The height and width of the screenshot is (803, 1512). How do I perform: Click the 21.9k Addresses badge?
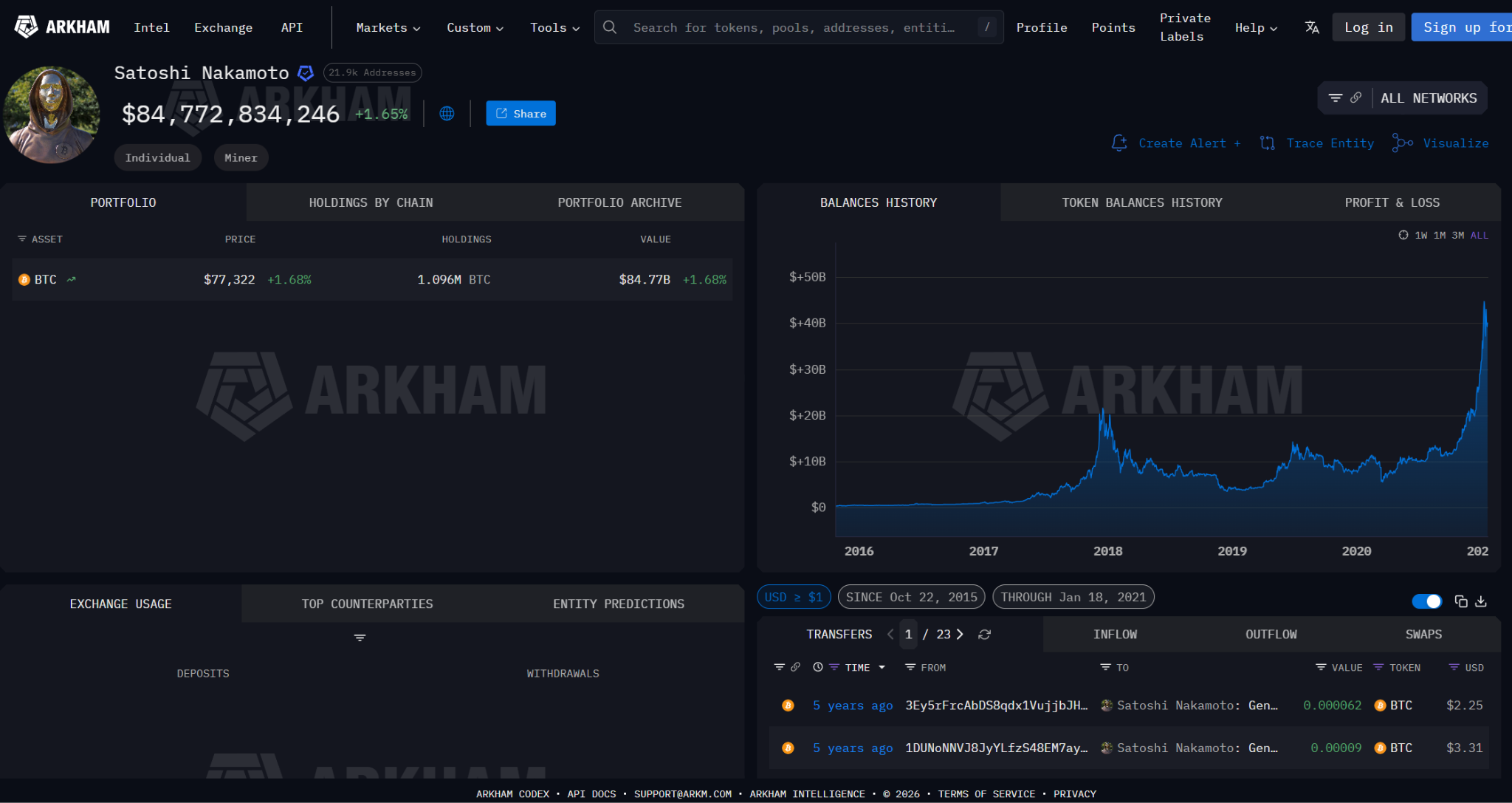click(372, 72)
